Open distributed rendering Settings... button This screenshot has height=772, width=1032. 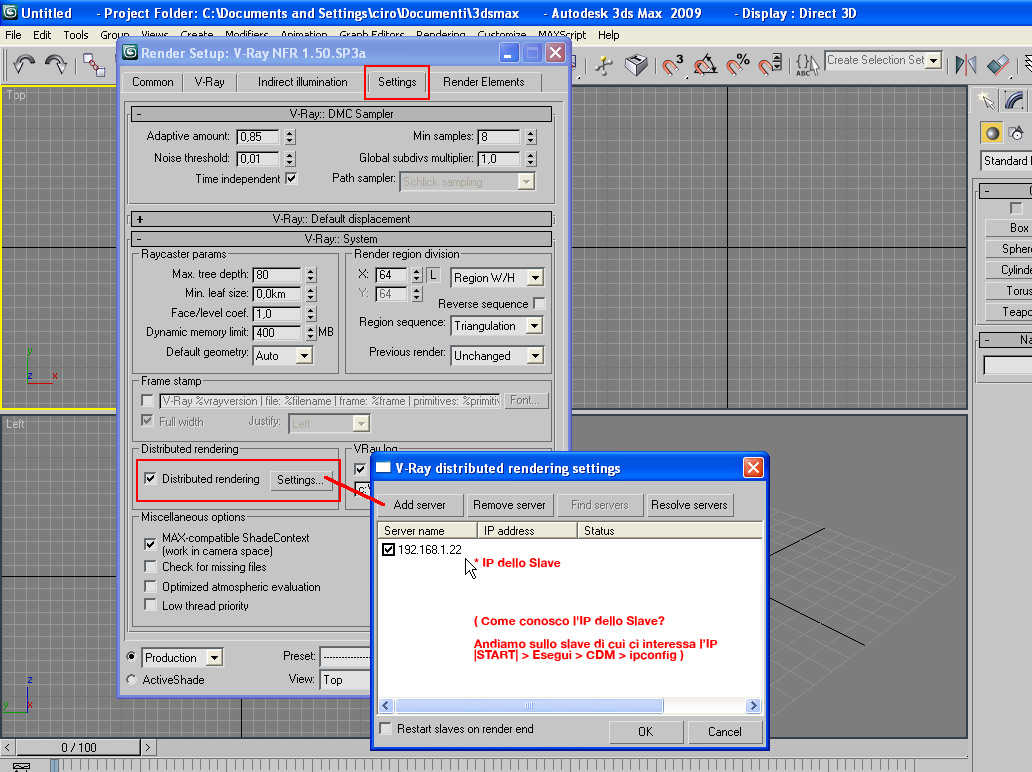300,480
